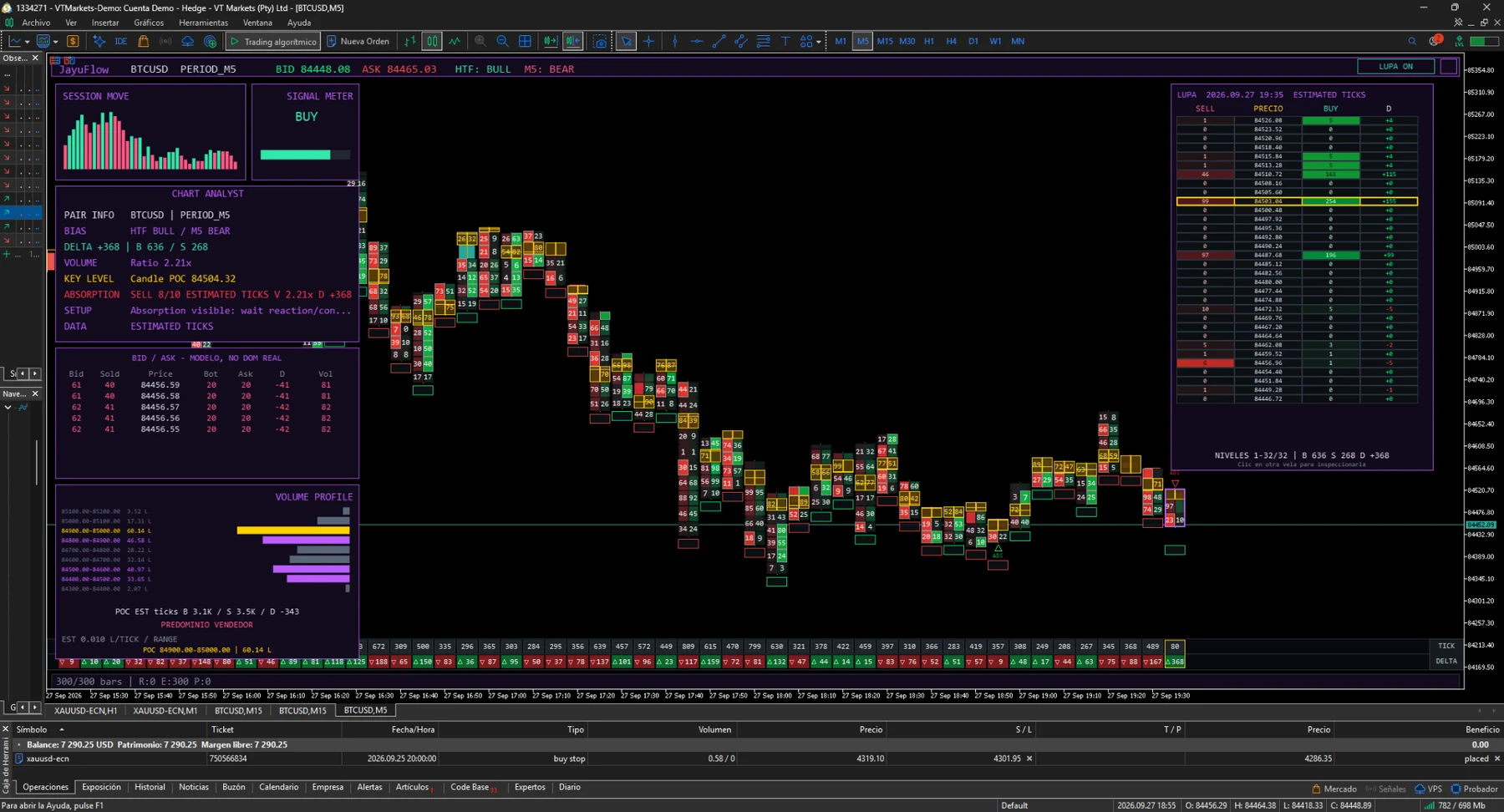
Task: Toggle chart auto-scroll to latest bar
Action: [x=551, y=41]
